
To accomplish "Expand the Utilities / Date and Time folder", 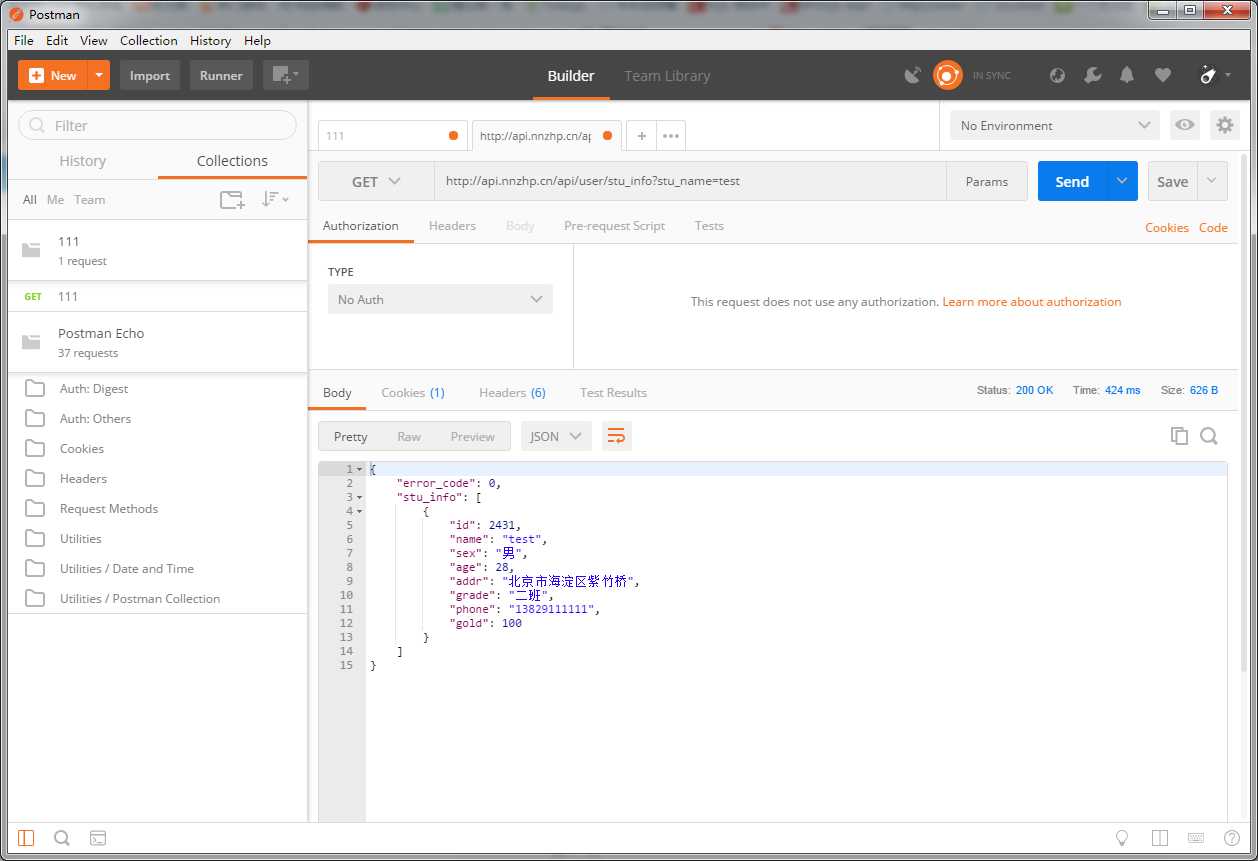I will (158, 568).
